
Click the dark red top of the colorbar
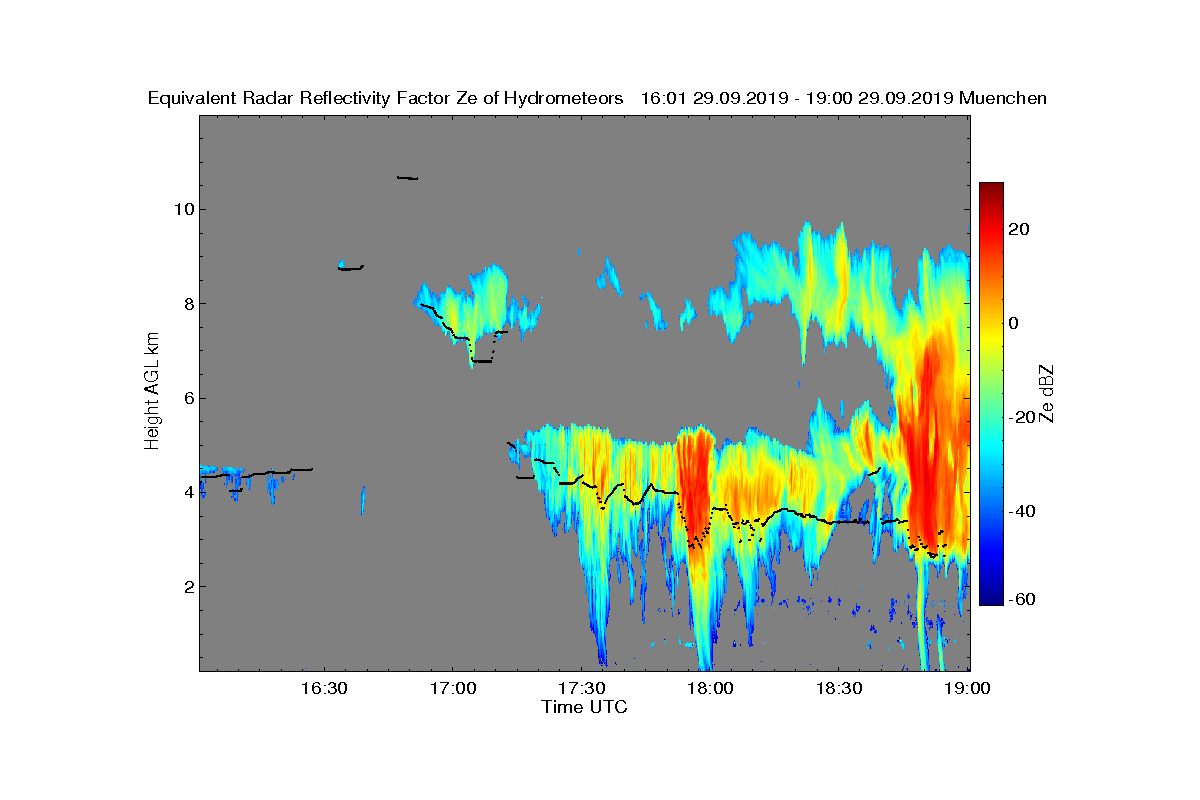click(x=991, y=192)
